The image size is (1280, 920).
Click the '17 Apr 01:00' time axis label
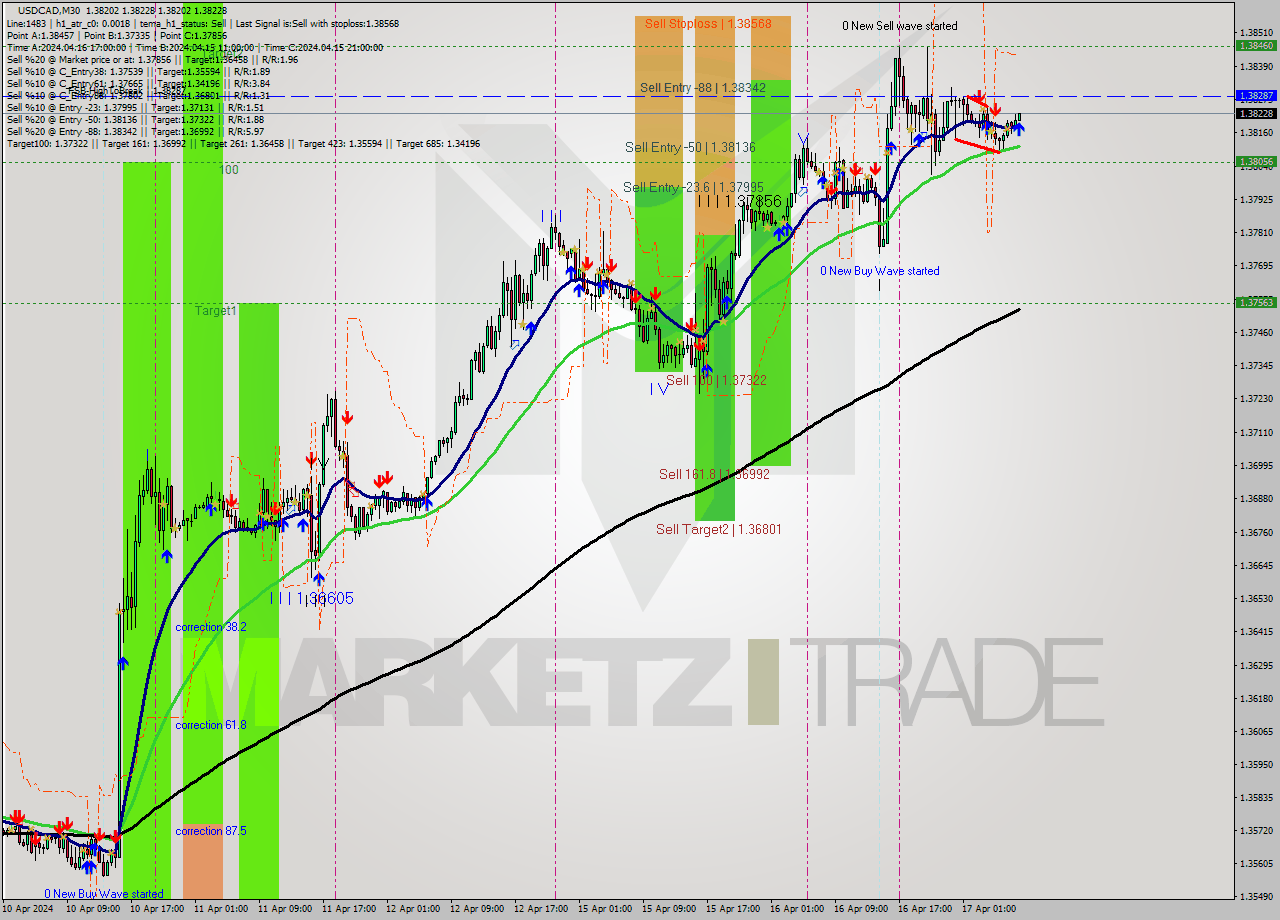[x=989, y=909]
